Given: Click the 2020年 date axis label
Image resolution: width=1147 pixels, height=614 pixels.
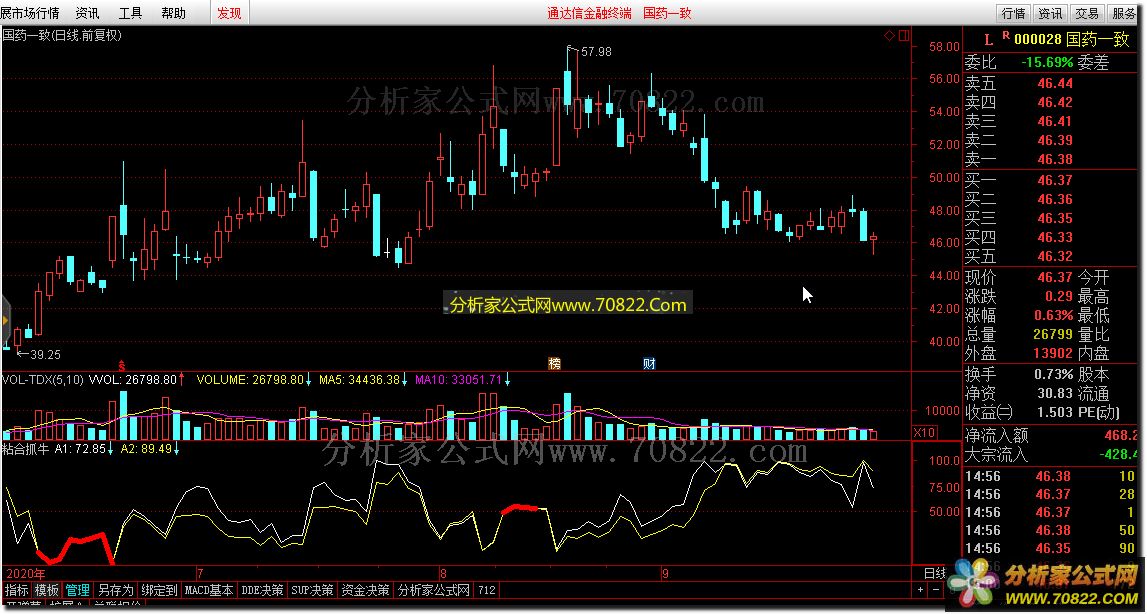Looking at the screenshot, I should (24, 572).
